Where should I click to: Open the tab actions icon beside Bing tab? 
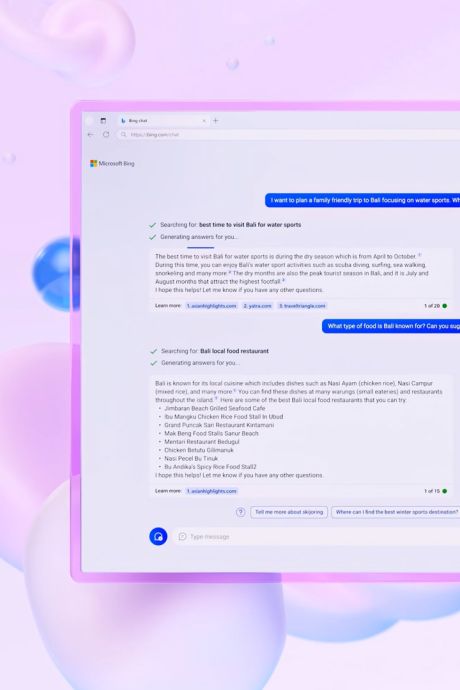[x=103, y=121]
